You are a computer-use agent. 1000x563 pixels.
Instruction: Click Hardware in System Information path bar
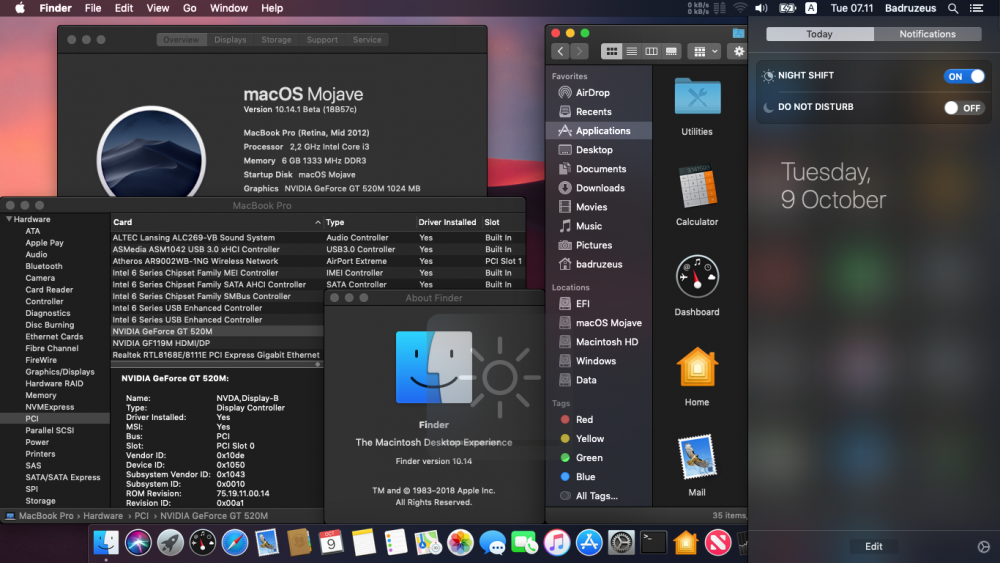[103, 516]
